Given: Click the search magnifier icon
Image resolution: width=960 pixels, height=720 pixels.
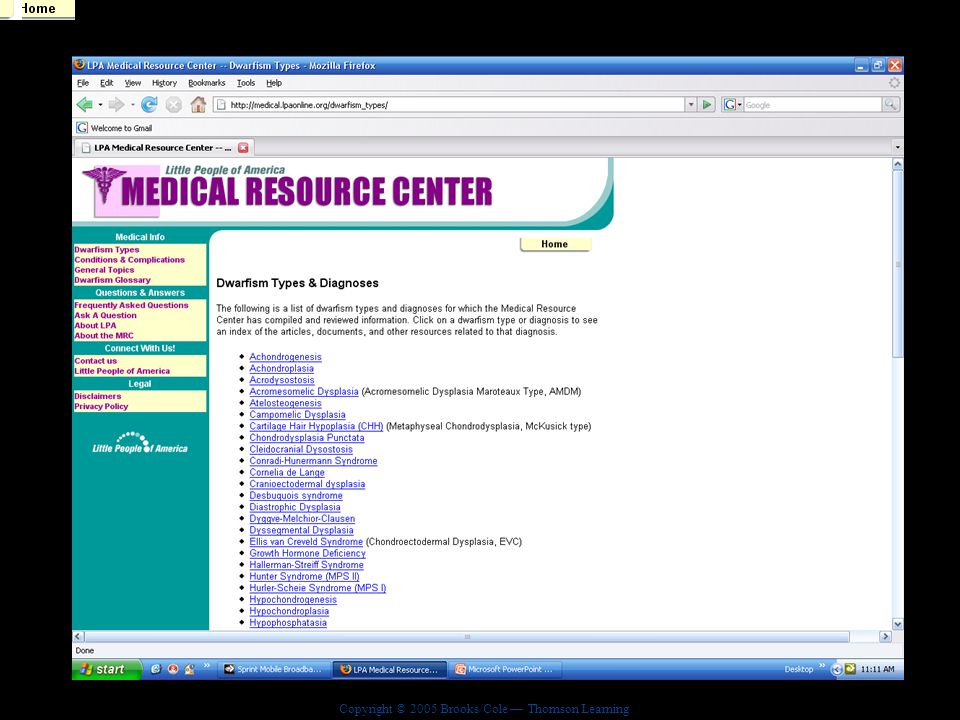Looking at the screenshot, I should [890, 105].
